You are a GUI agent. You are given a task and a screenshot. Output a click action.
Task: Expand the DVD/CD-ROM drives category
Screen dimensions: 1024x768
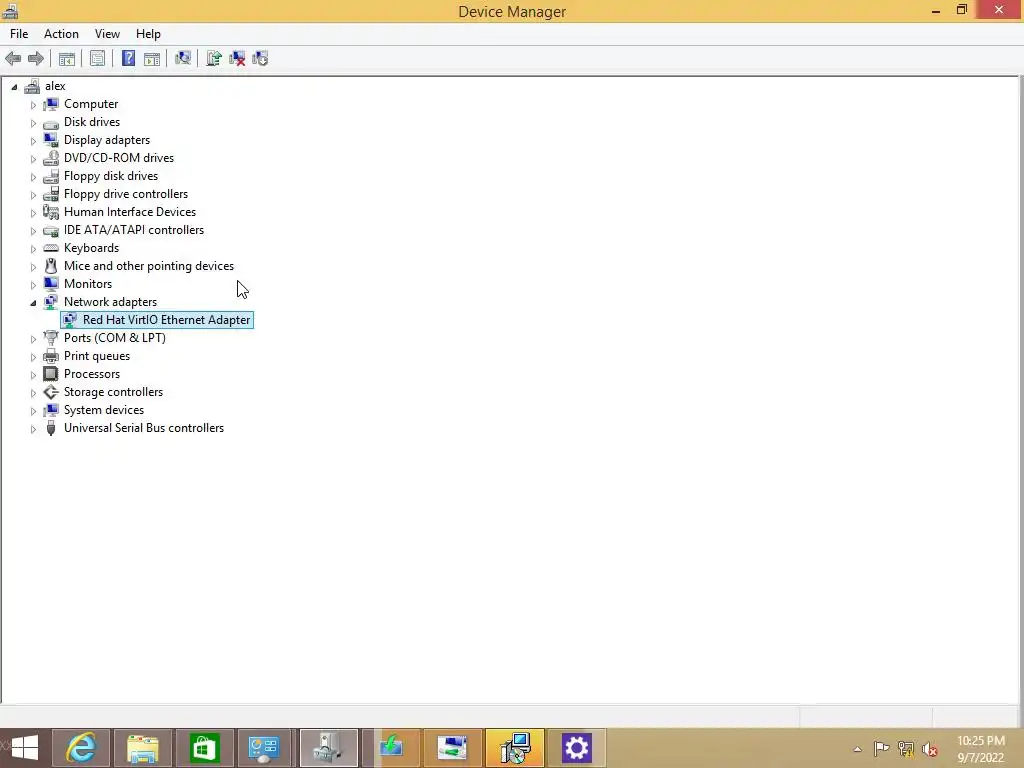(33, 159)
